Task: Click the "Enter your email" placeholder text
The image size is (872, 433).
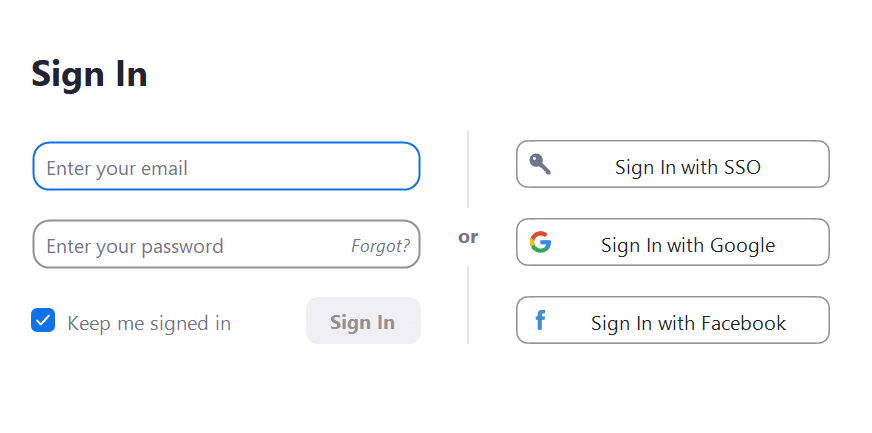Action: 117,168
